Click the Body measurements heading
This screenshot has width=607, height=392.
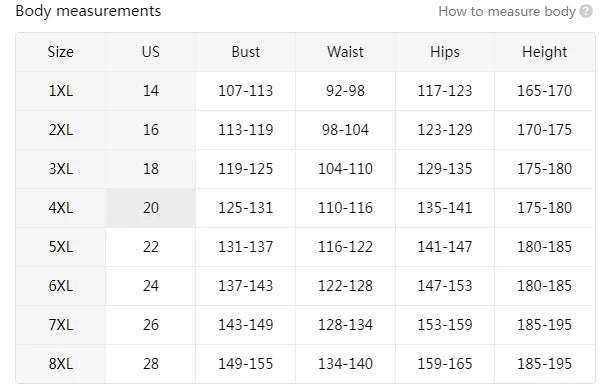(x=88, y=11)
